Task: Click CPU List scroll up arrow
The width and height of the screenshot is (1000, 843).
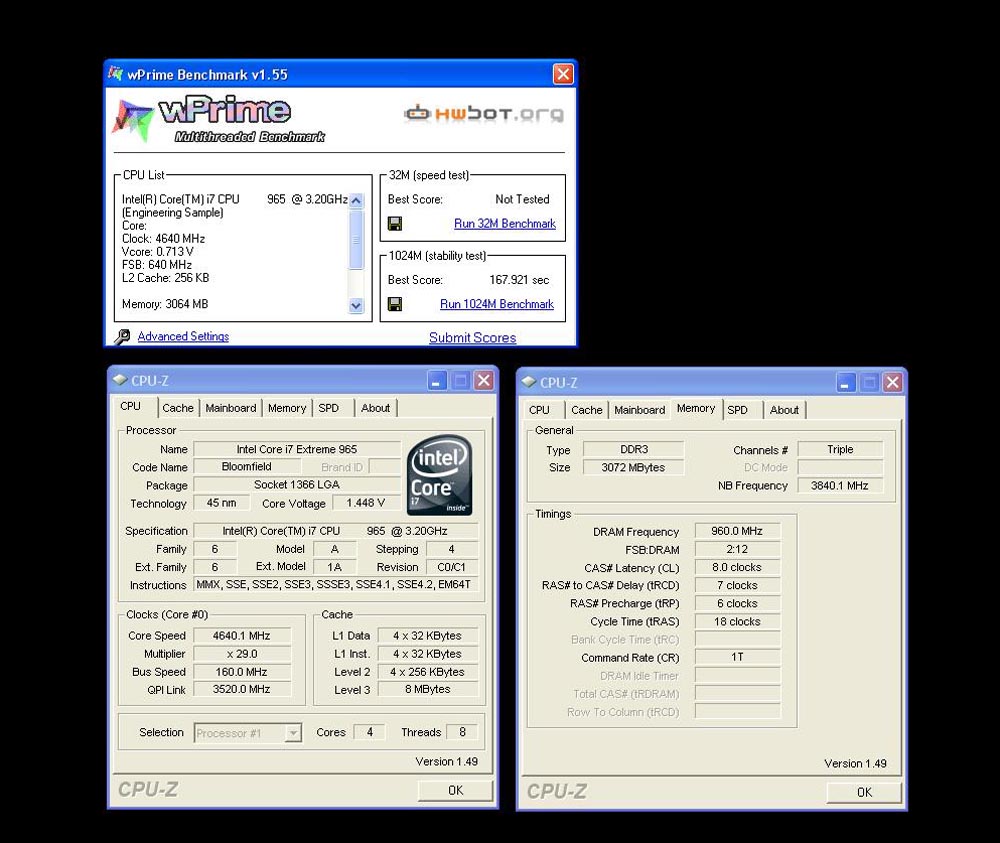Action: coord(357,200)
